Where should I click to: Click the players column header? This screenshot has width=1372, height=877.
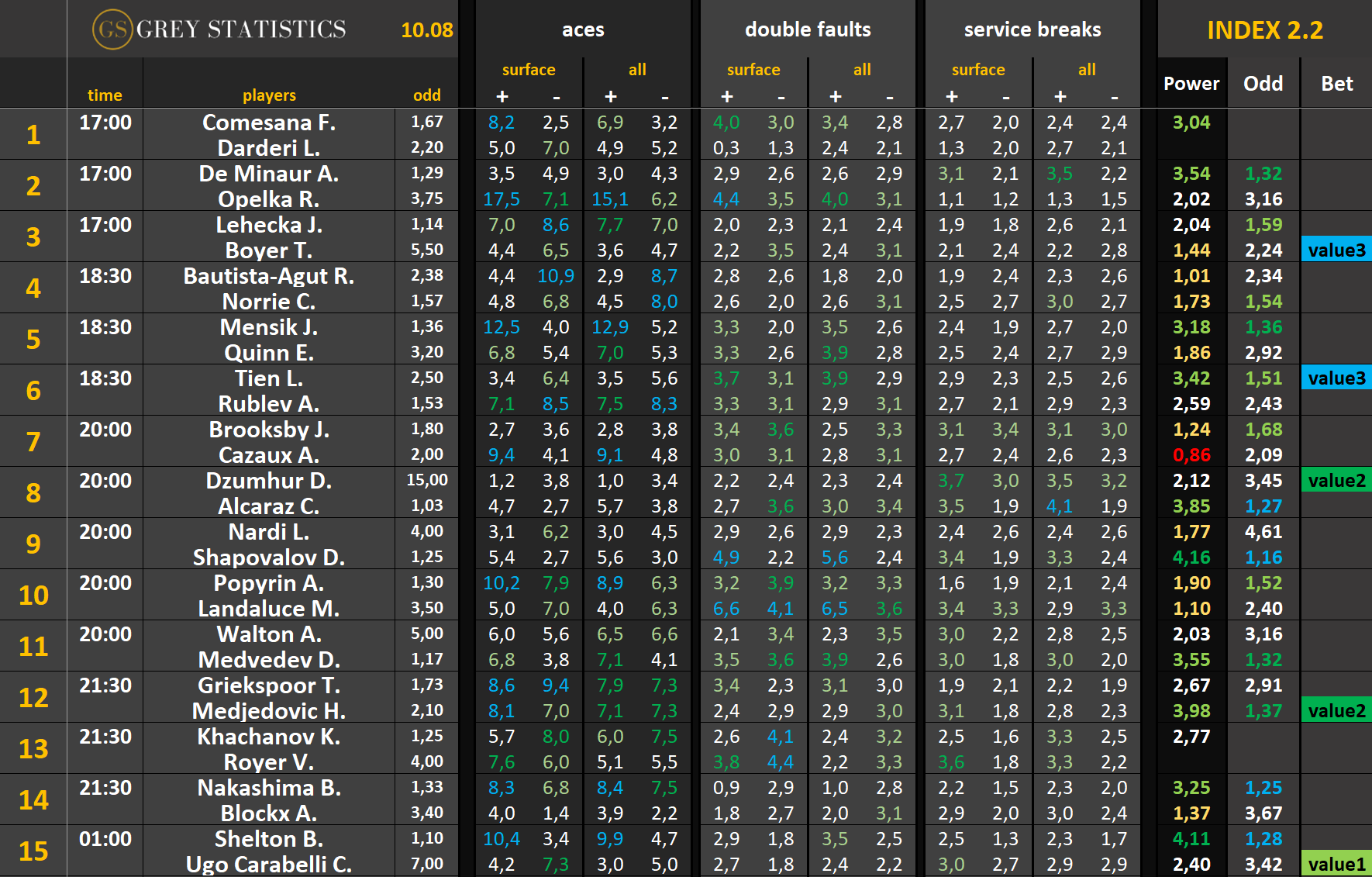[269, 95]
